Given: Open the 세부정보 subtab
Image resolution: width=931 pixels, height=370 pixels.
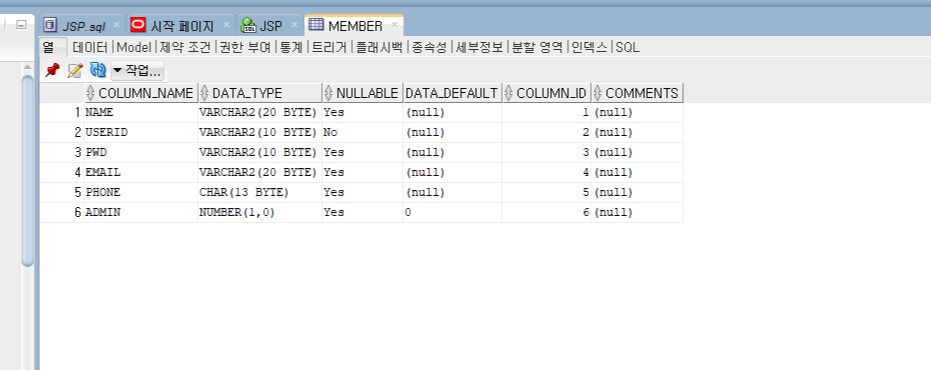Looking at the screenshot, I should pyautogui.click(x=479, y=48).
